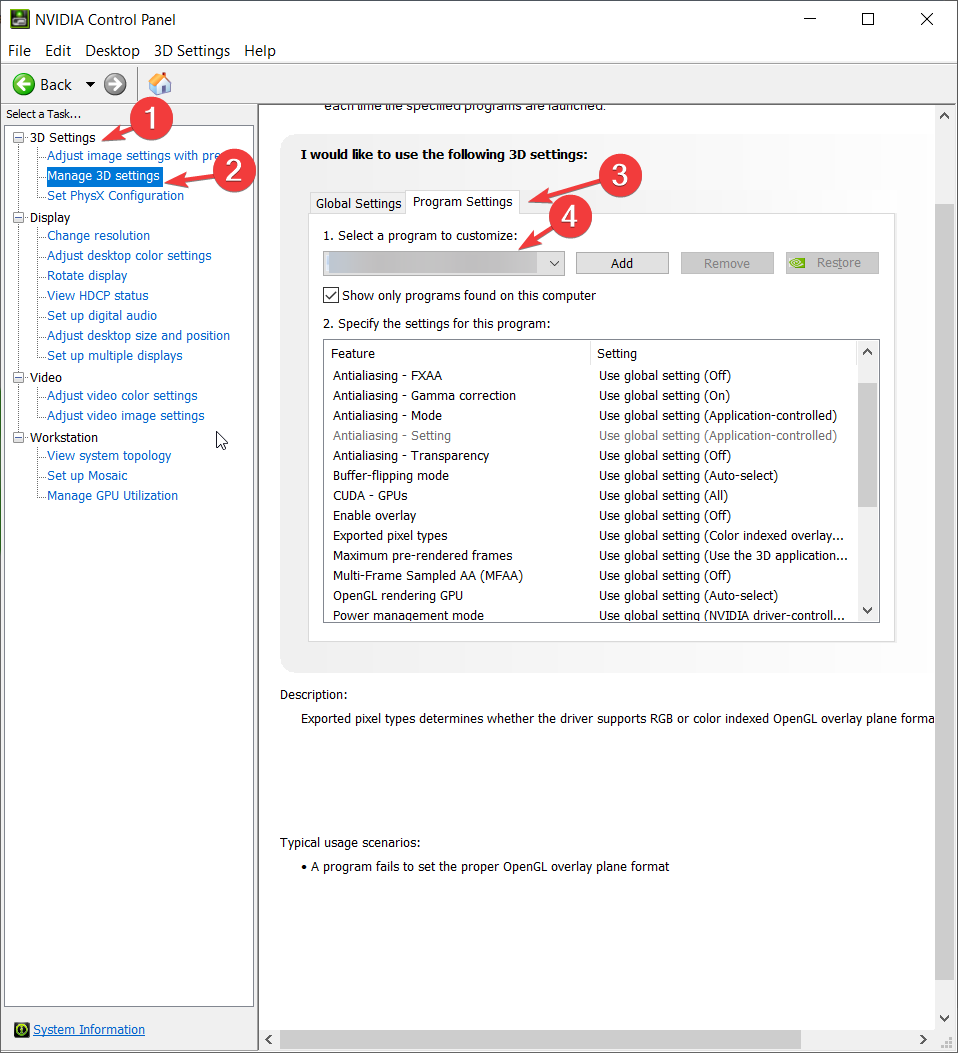
Task: Click feature list vertical scrollbar thumb
Action: coord(867,445)
